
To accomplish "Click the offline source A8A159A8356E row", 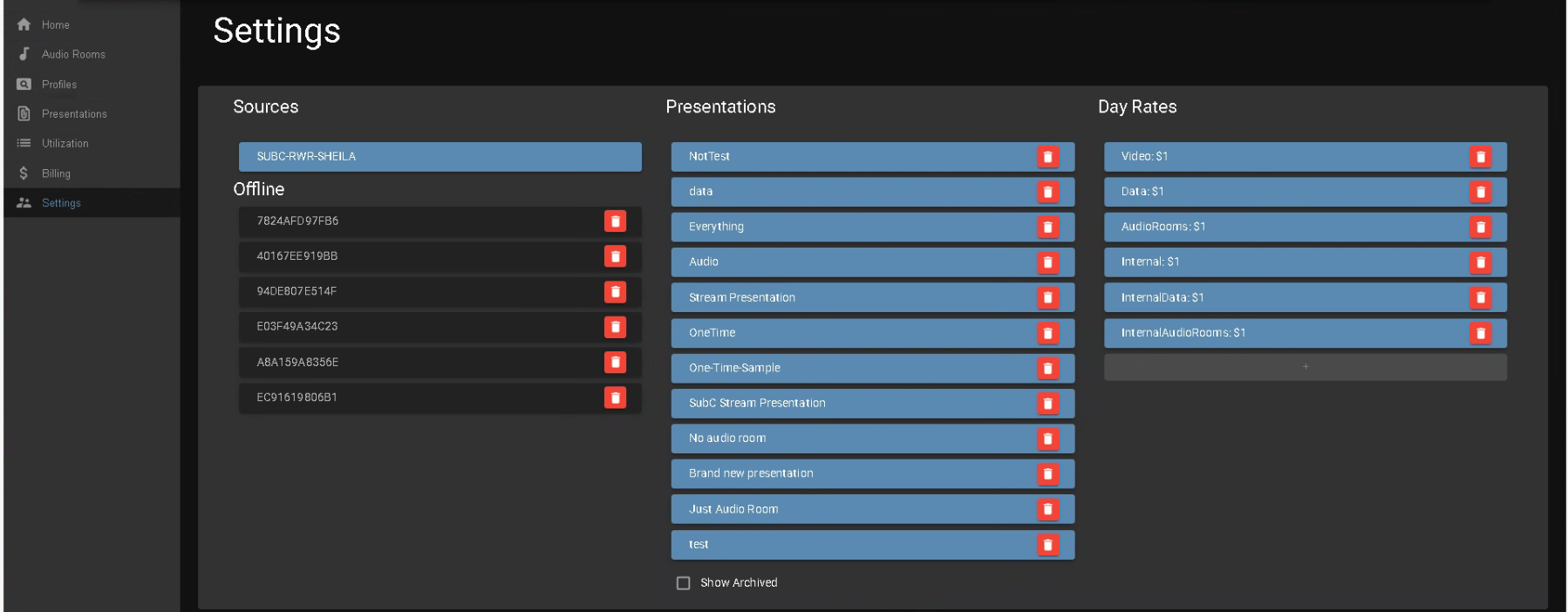I will 419,363.
